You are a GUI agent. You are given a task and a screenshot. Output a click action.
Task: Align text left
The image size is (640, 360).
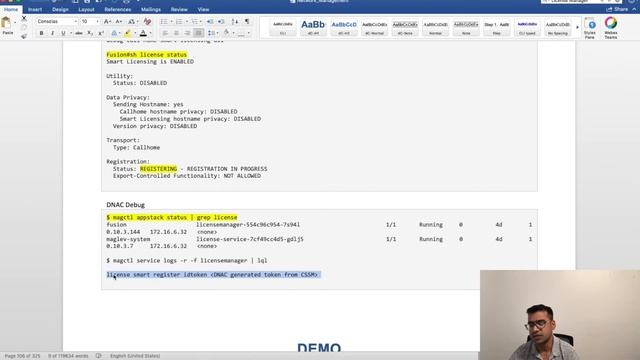pyautogui.click(x=165, y=33)
